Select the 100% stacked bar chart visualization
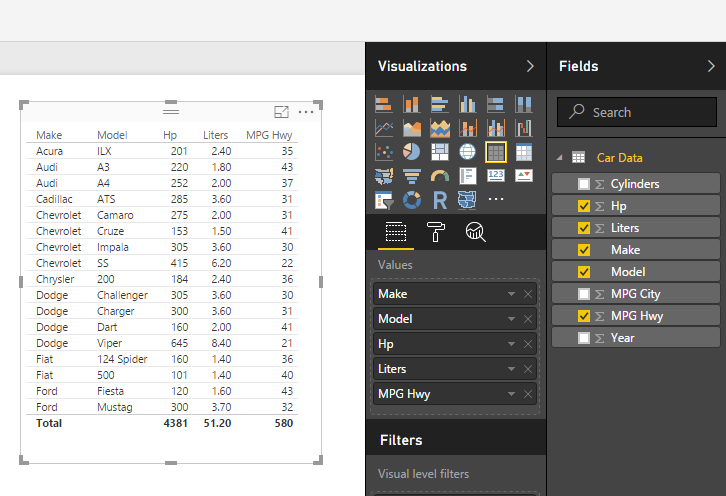 (x=495, y=104)
